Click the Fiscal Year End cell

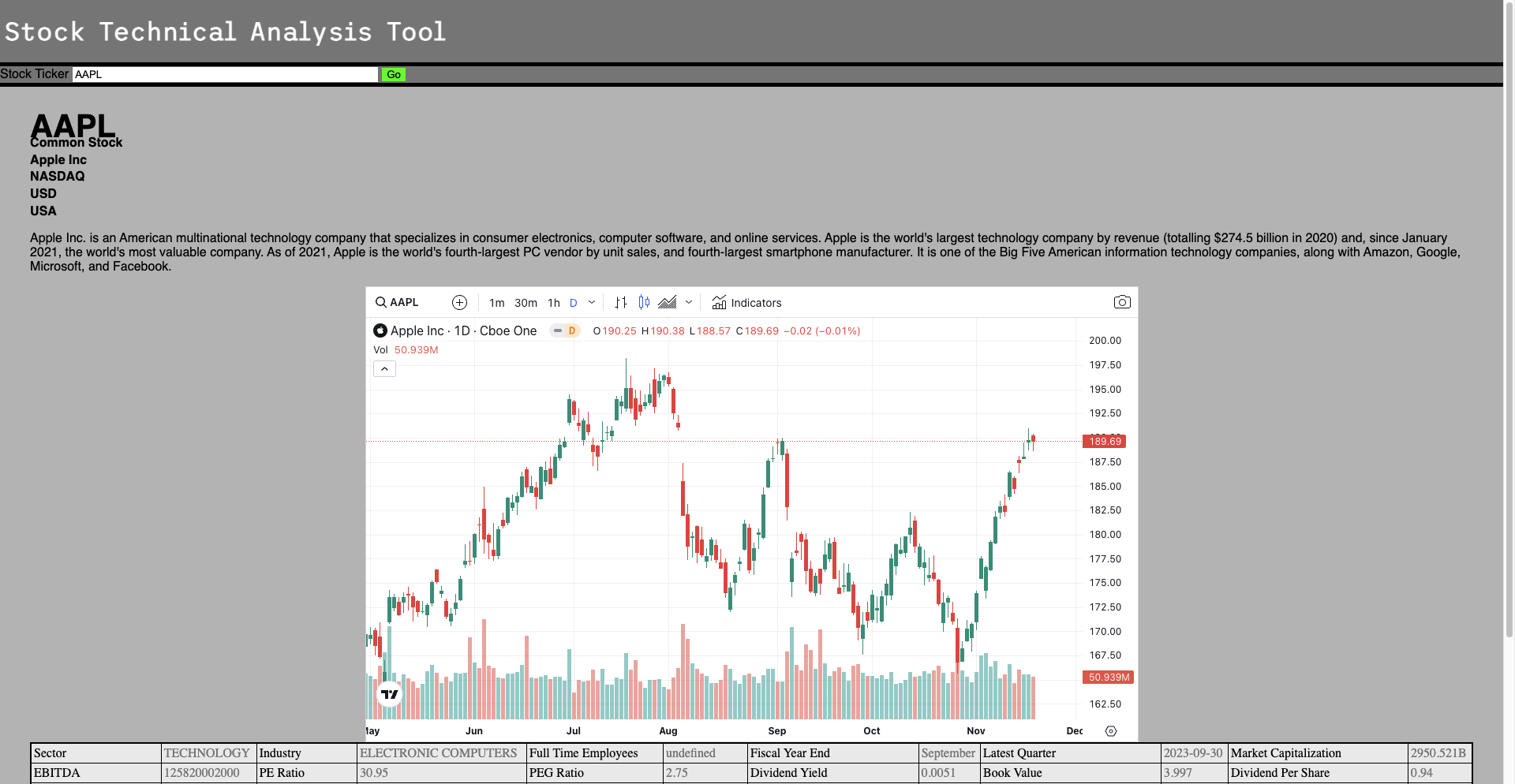(833, 753)
